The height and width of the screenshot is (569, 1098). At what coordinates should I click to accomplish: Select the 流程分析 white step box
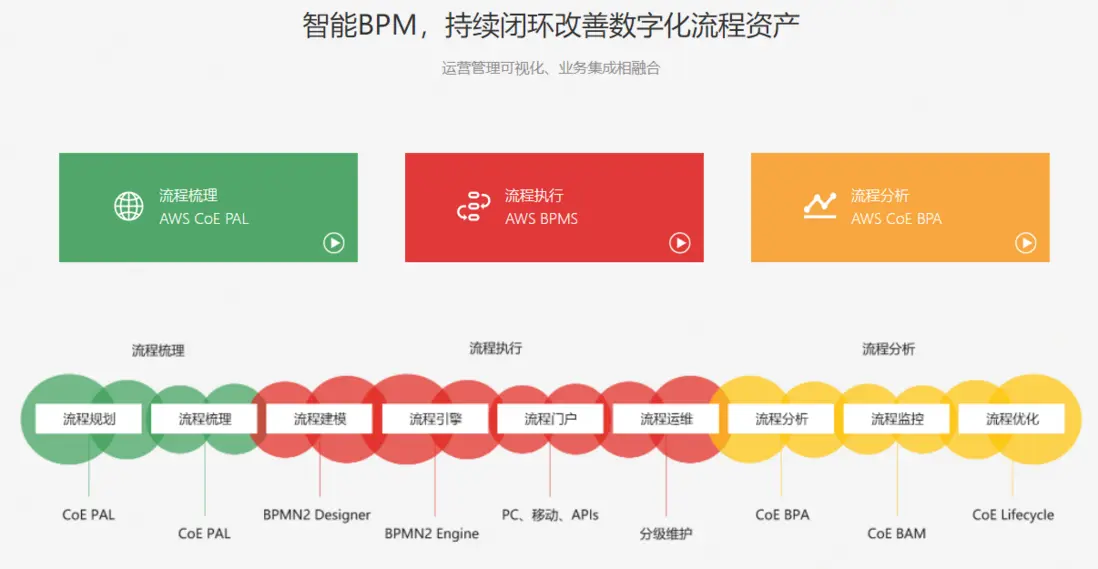781,419
